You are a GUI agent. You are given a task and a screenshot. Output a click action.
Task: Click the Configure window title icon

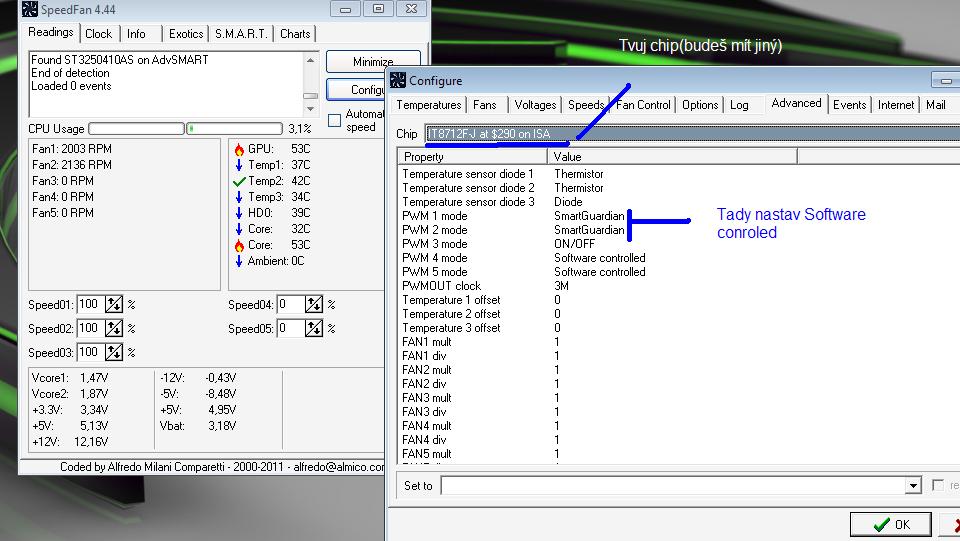(398, 80)
